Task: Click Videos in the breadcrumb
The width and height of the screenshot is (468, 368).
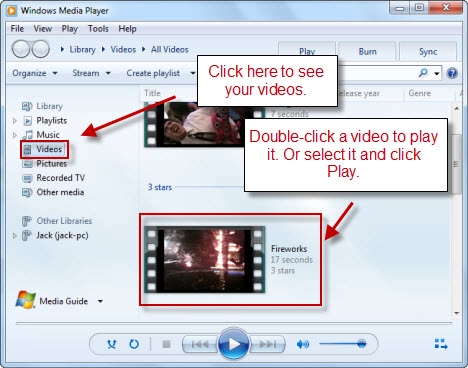Action: click(x=123, y=49)
